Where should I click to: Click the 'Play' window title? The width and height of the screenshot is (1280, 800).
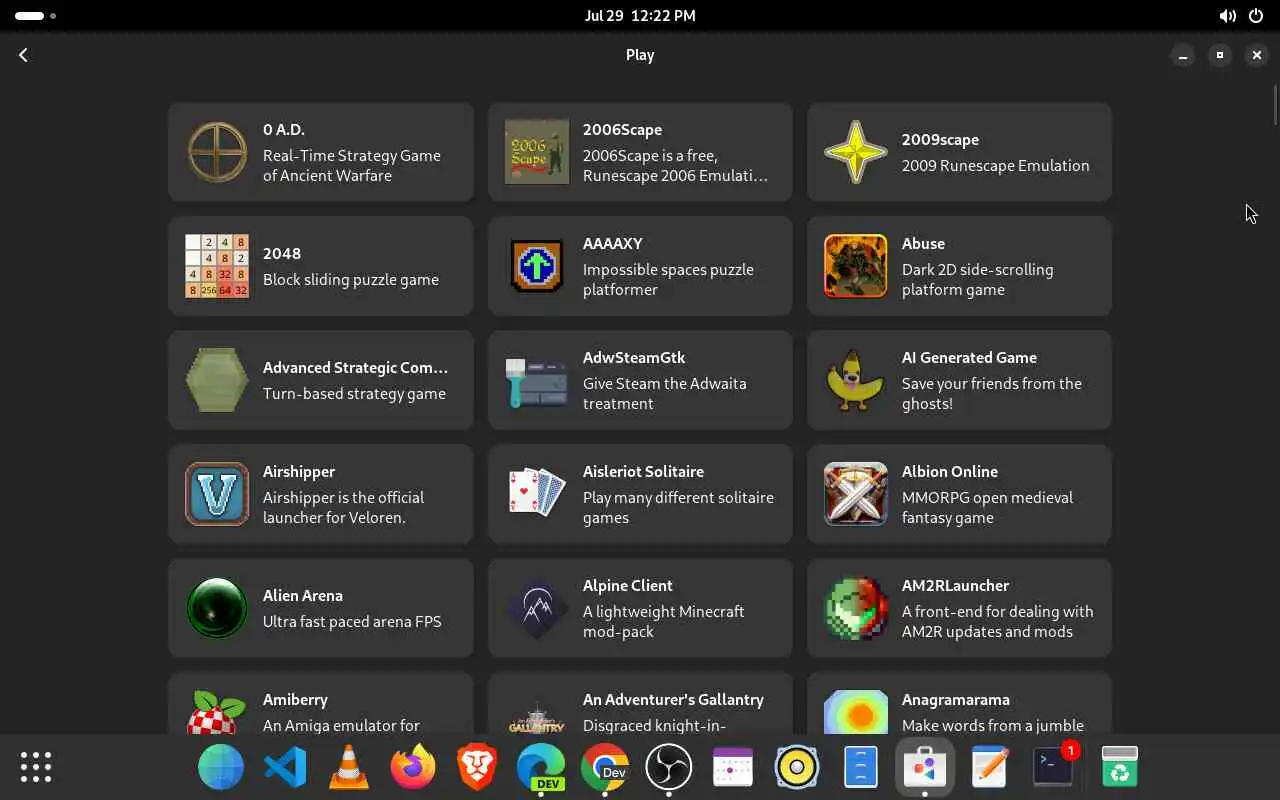click(640, 55)
